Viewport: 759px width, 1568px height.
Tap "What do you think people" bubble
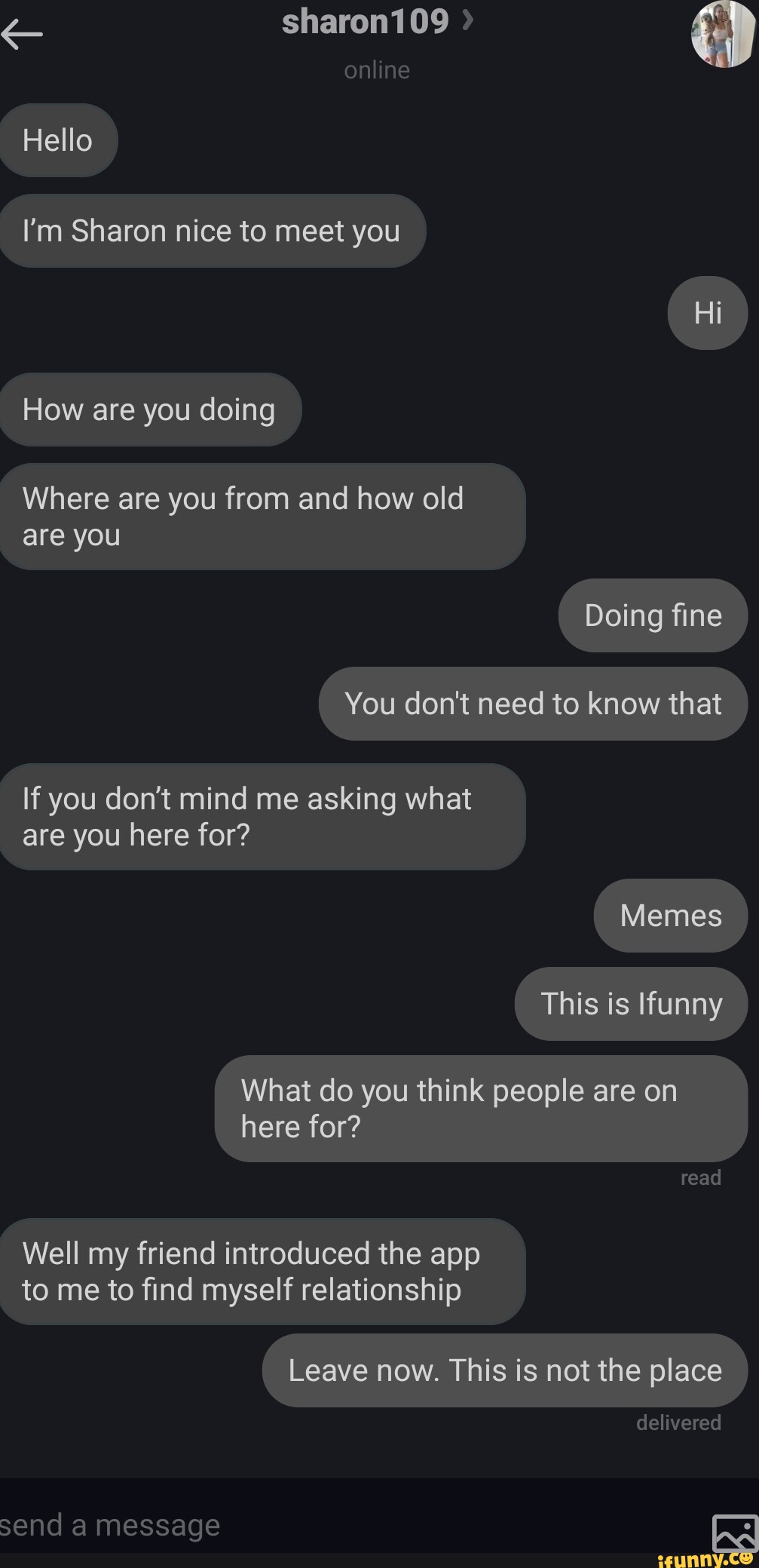[481, 1109]
